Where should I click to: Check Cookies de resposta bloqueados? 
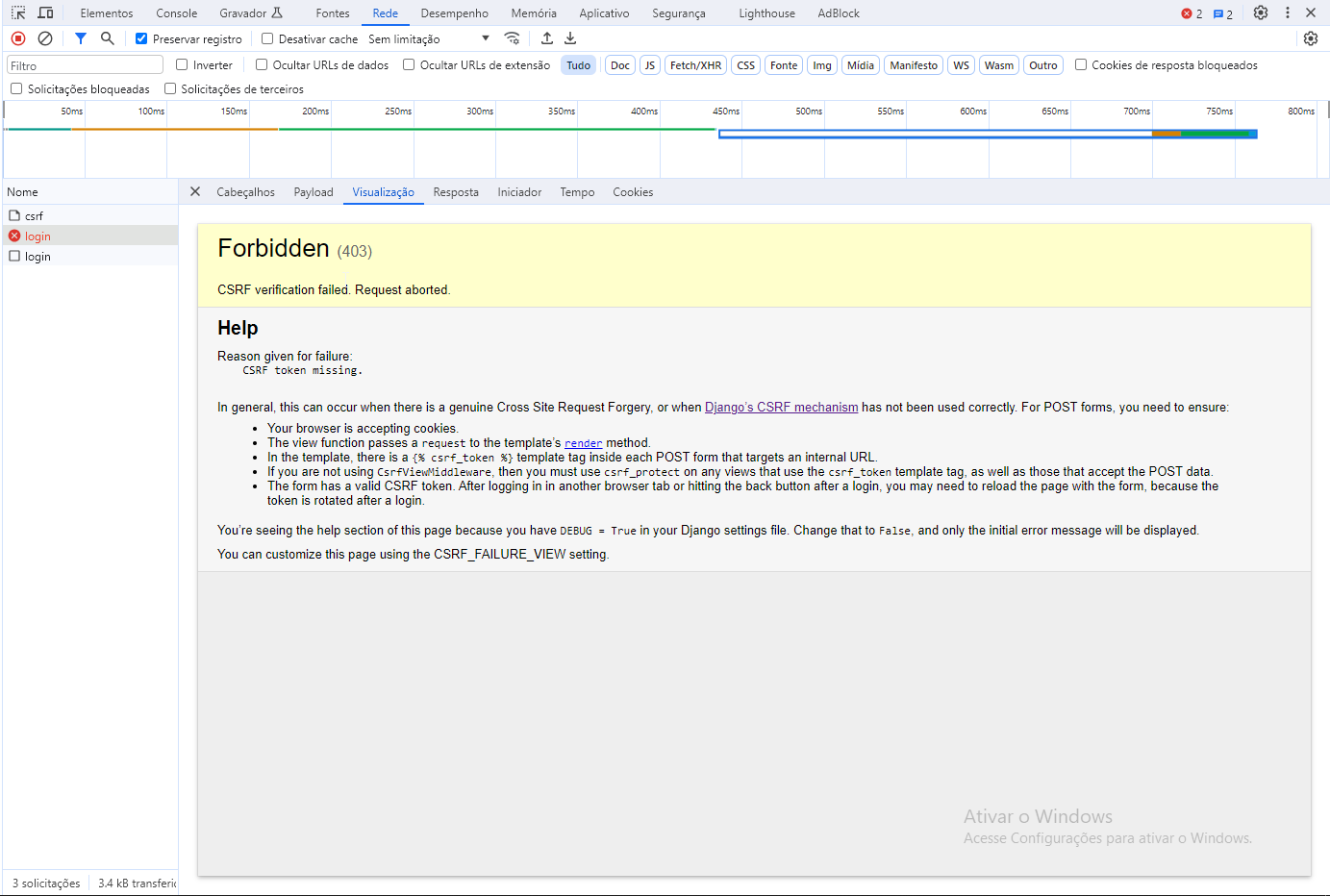1081,64
